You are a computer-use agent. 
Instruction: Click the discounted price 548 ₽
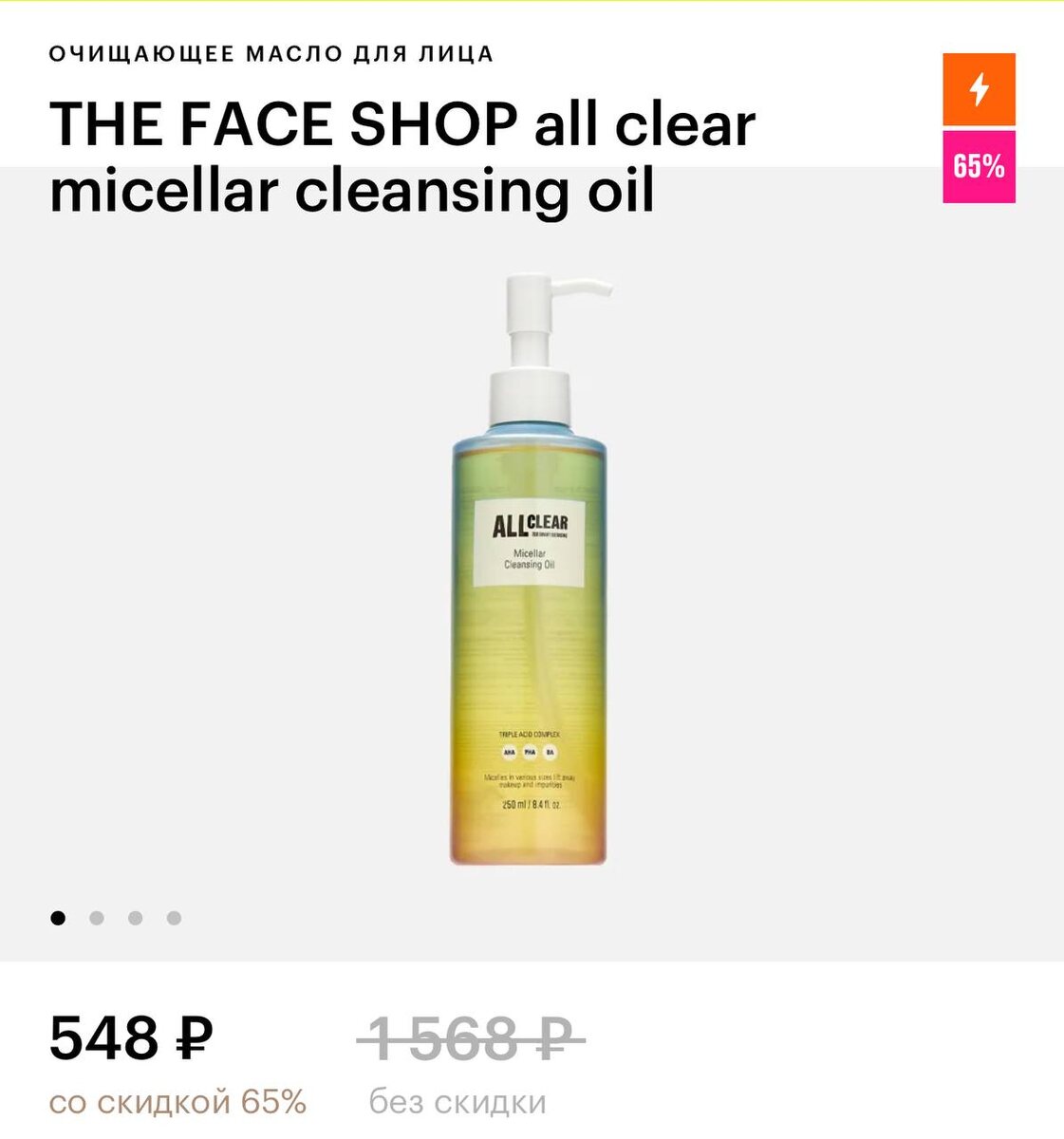(131, 1037)
